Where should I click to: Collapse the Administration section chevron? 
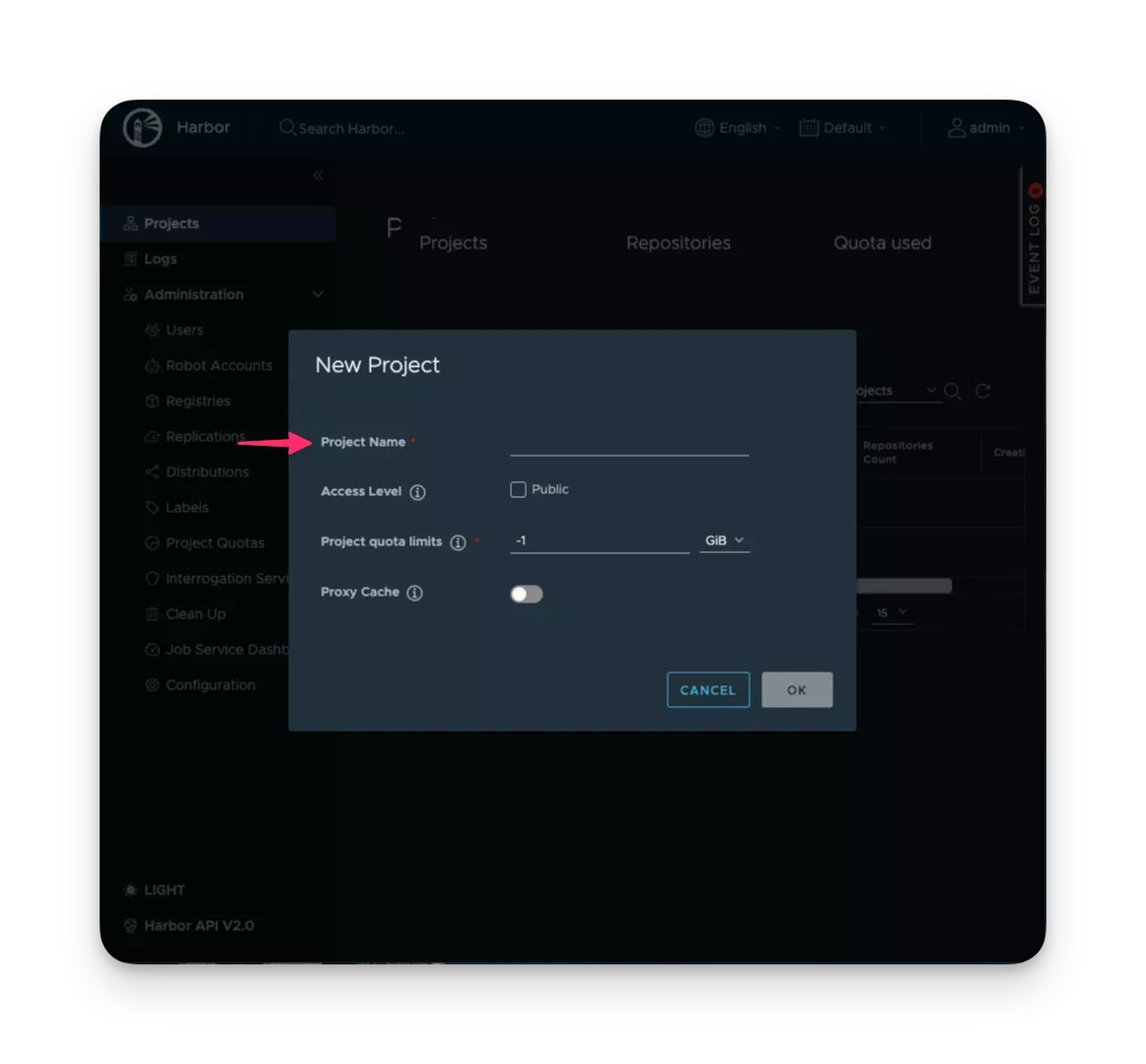(318, 293)
